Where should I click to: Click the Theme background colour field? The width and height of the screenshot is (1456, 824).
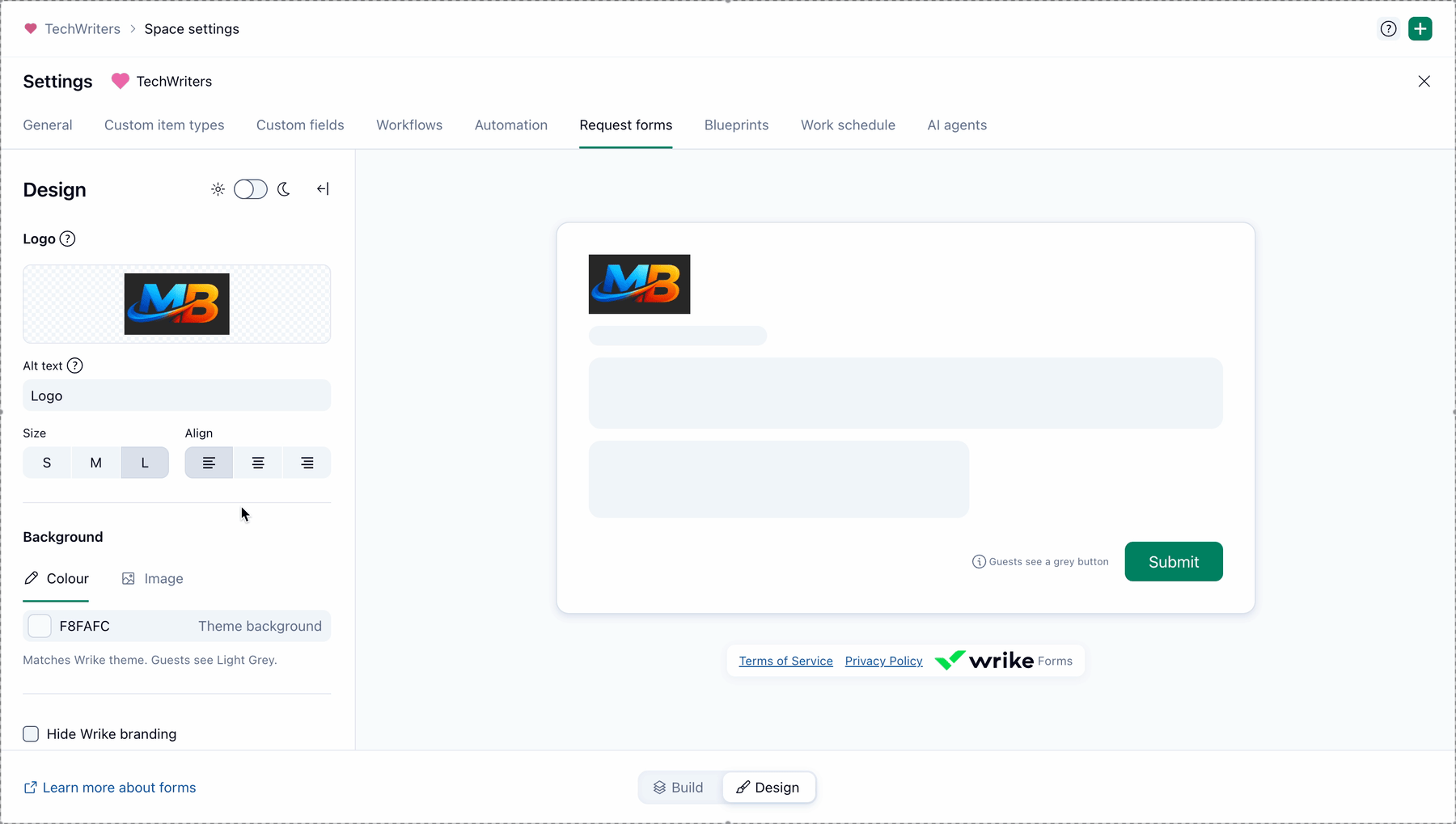coord(177,626)
